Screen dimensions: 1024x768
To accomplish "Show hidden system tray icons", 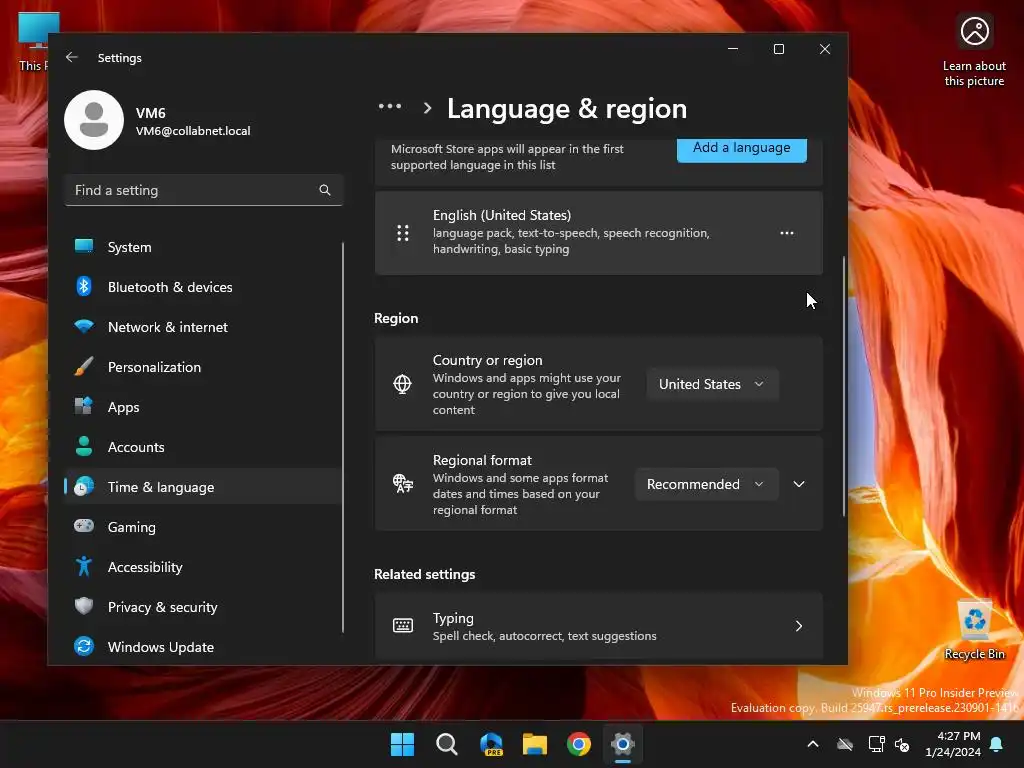I will (813, 744).
